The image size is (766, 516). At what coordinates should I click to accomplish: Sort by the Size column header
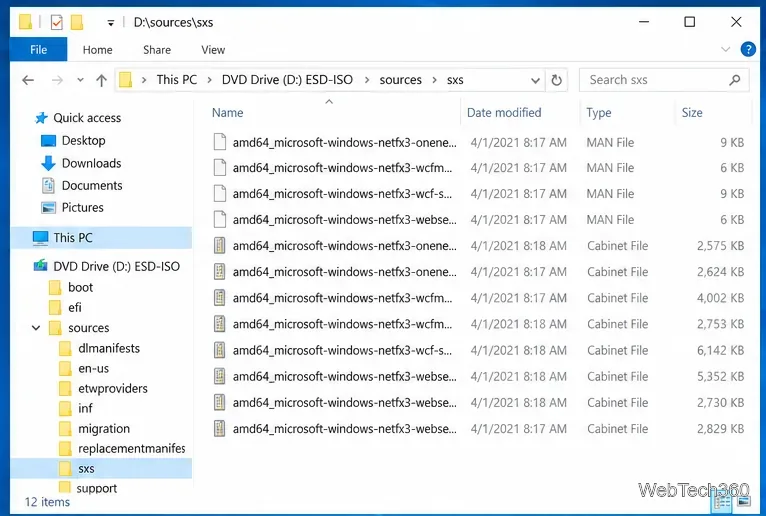point(692,113)
